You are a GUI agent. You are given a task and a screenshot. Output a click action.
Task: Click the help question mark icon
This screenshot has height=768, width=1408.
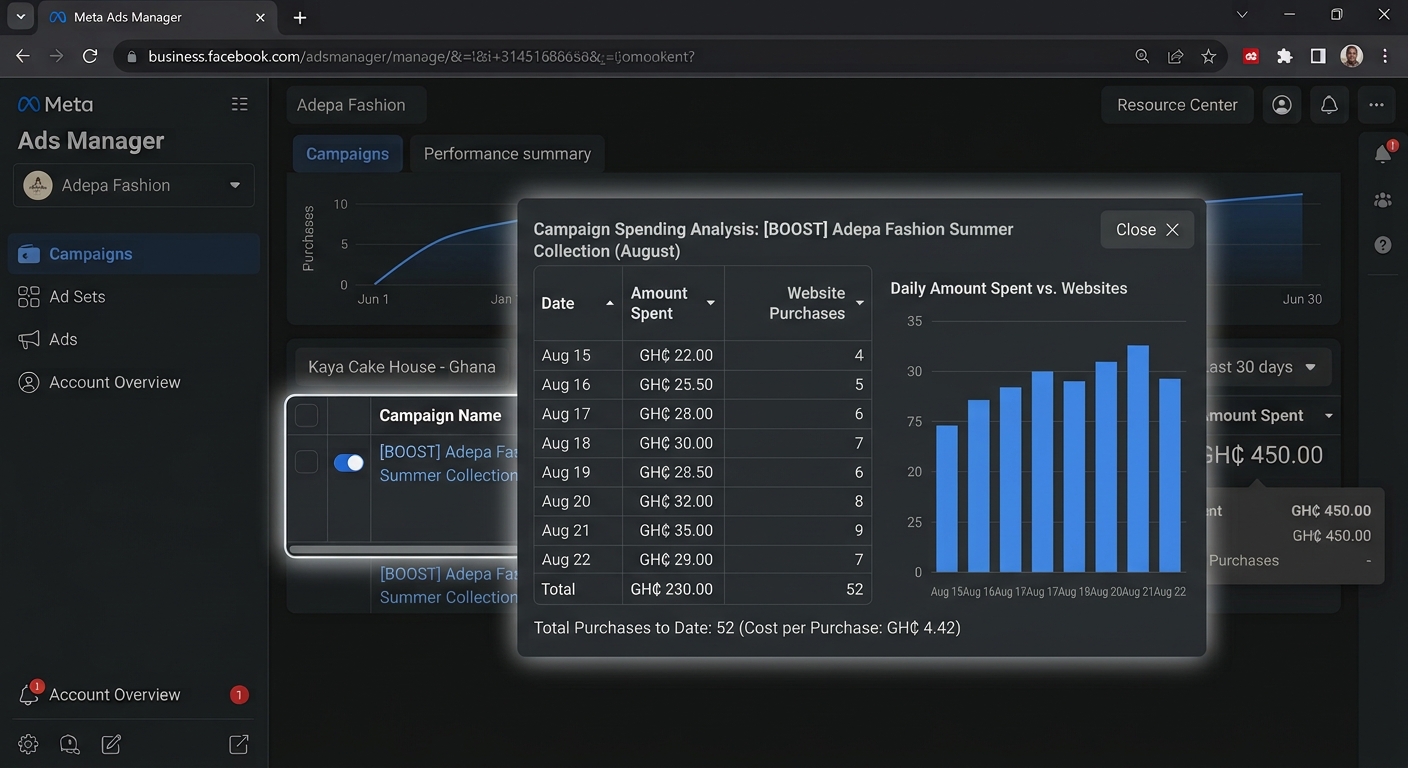pos(1383,245)
